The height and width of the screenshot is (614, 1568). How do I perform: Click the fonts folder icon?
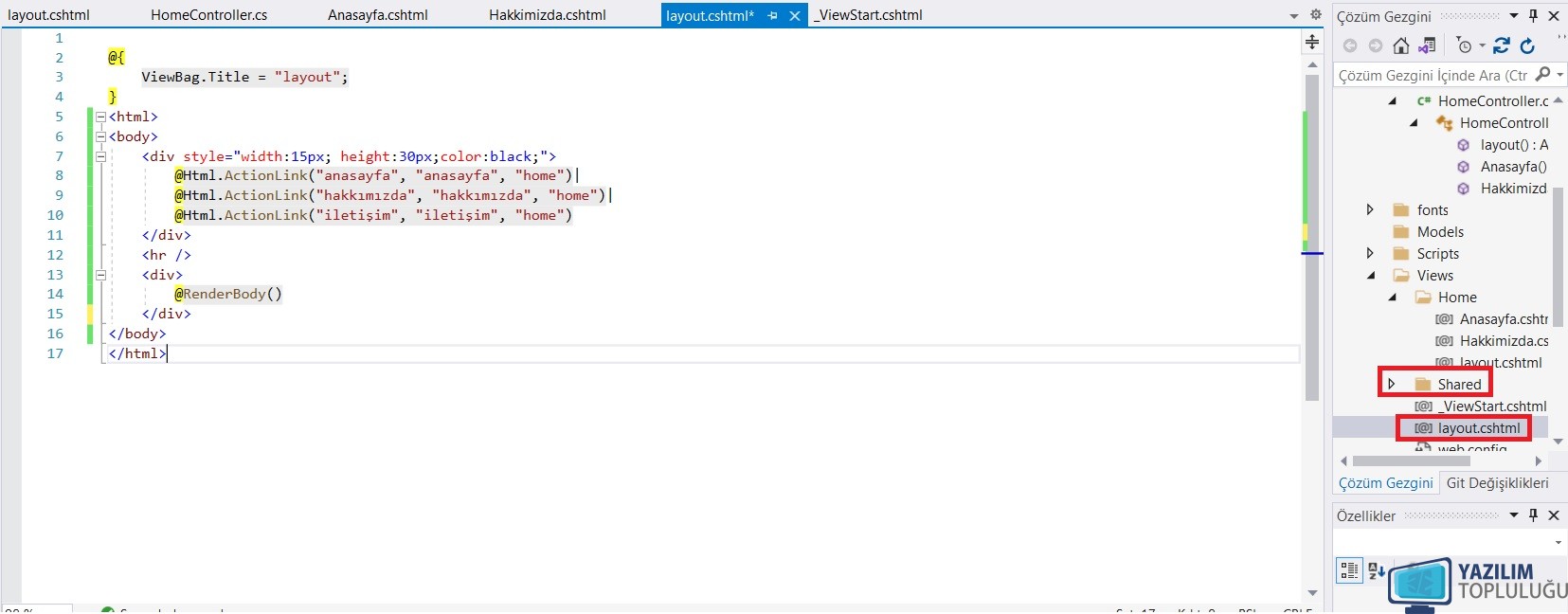coord(1401,210)
